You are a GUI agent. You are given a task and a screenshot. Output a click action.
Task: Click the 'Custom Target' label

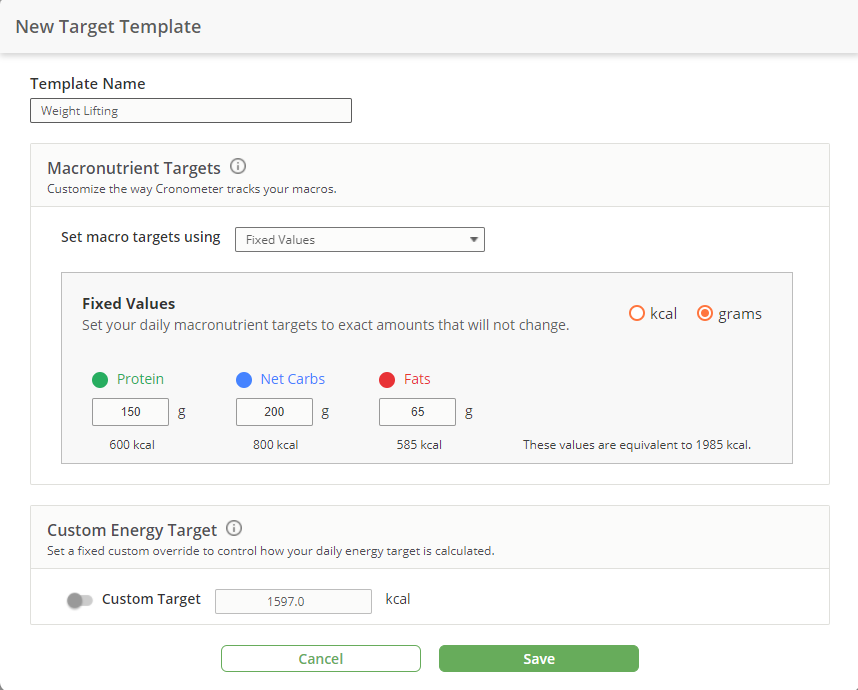coord(151,599)
